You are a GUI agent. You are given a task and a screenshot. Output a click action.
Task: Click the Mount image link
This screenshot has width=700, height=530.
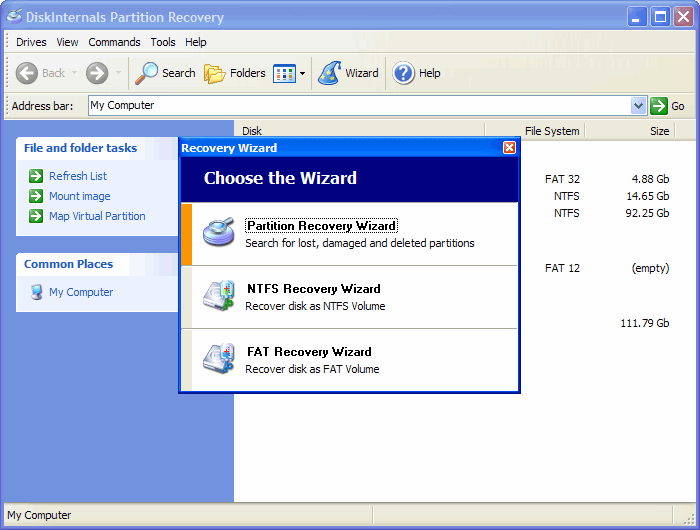tap(79, 196)
